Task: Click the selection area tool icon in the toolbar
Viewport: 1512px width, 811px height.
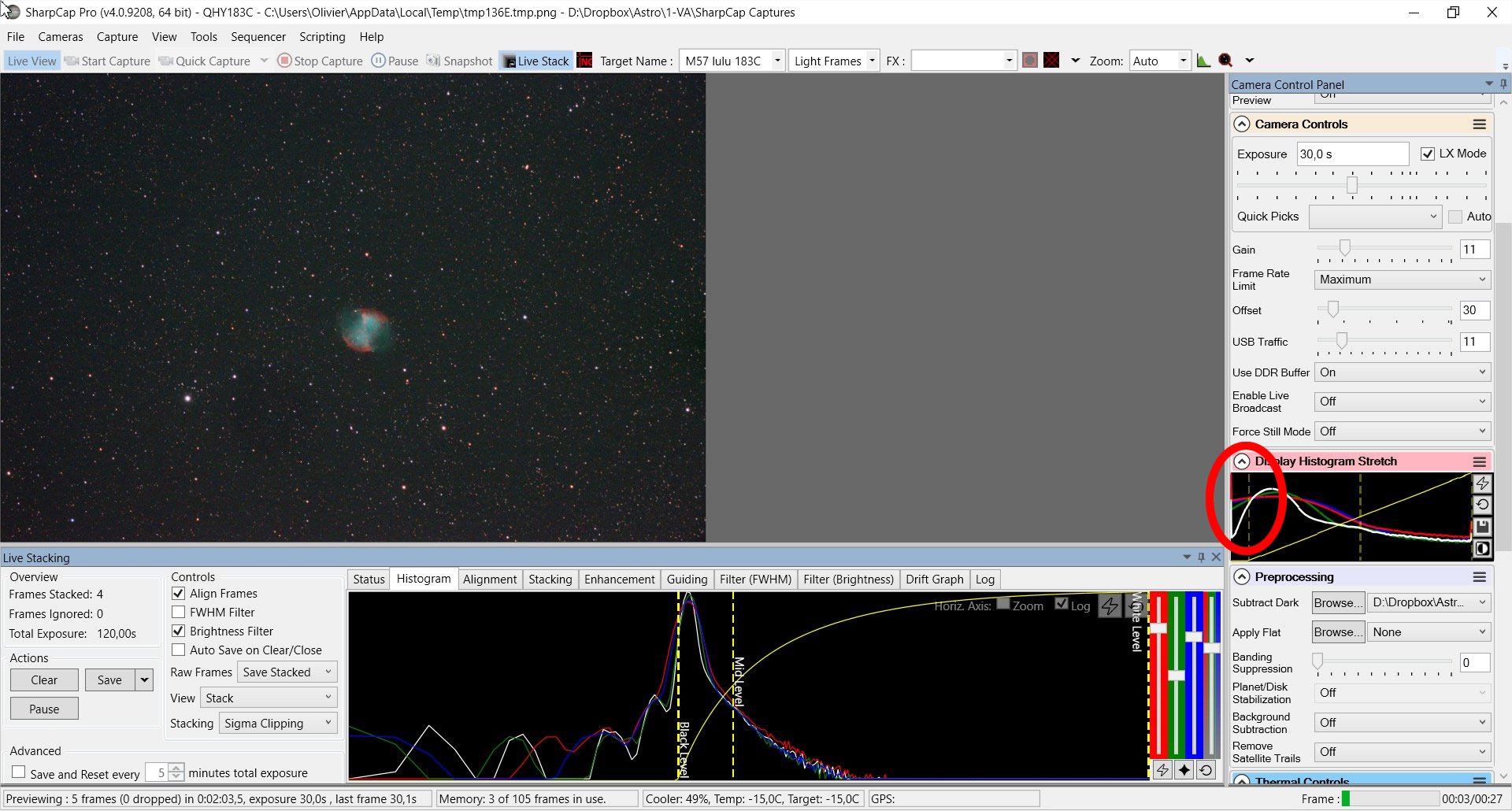Action: (x=1030, y=61)
